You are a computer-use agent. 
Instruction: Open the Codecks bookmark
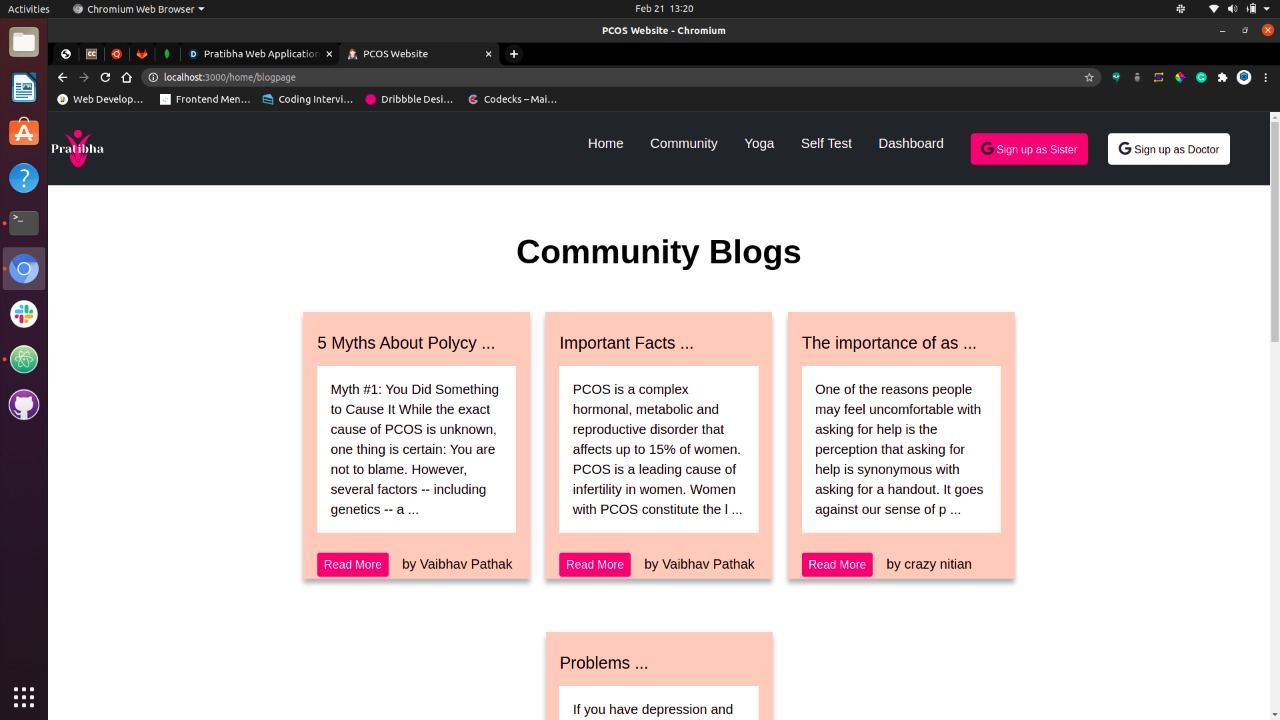tap(512, 99)
